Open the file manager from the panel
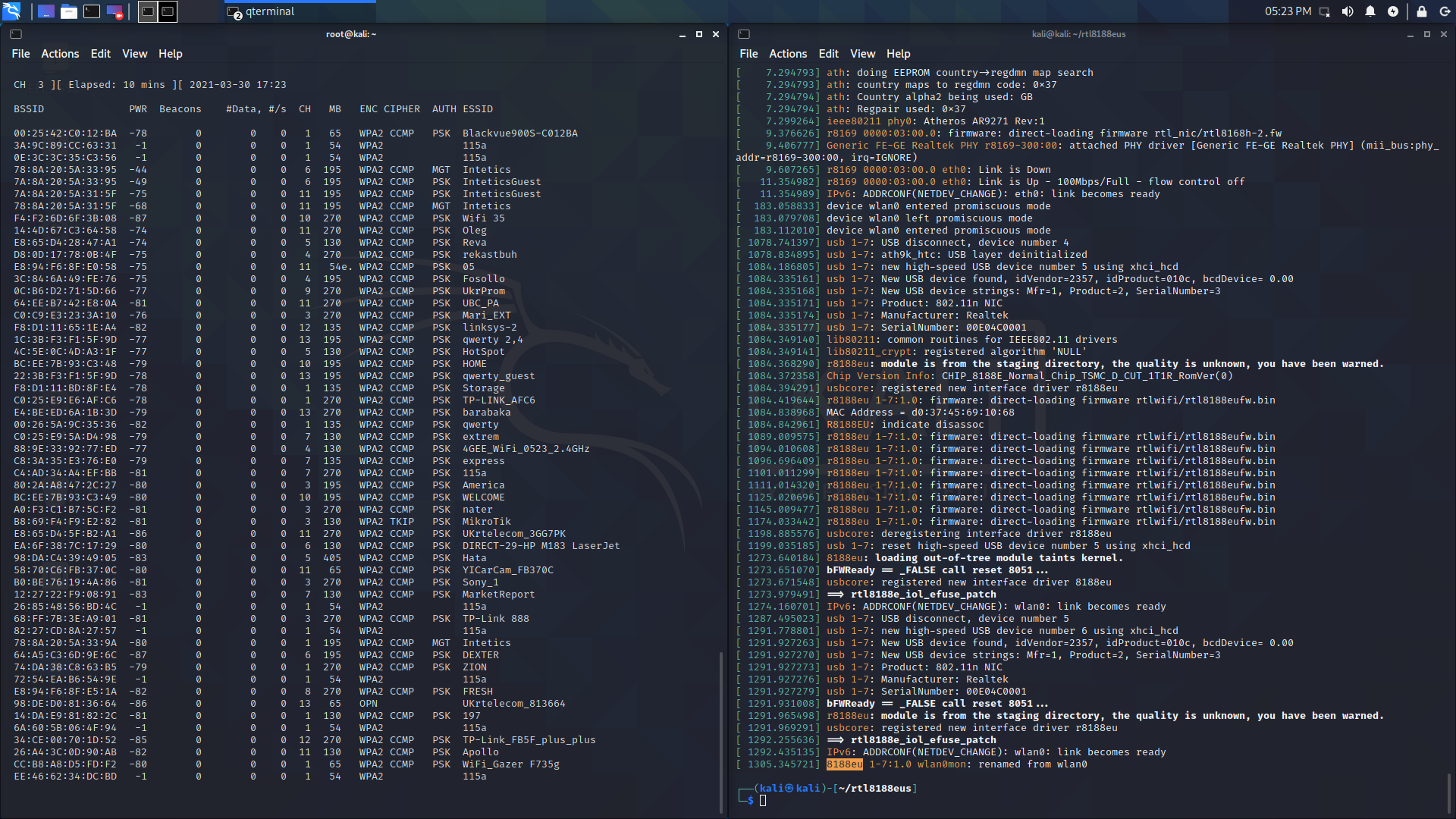This screenshot has width=1456, height=819. [69, 11]
